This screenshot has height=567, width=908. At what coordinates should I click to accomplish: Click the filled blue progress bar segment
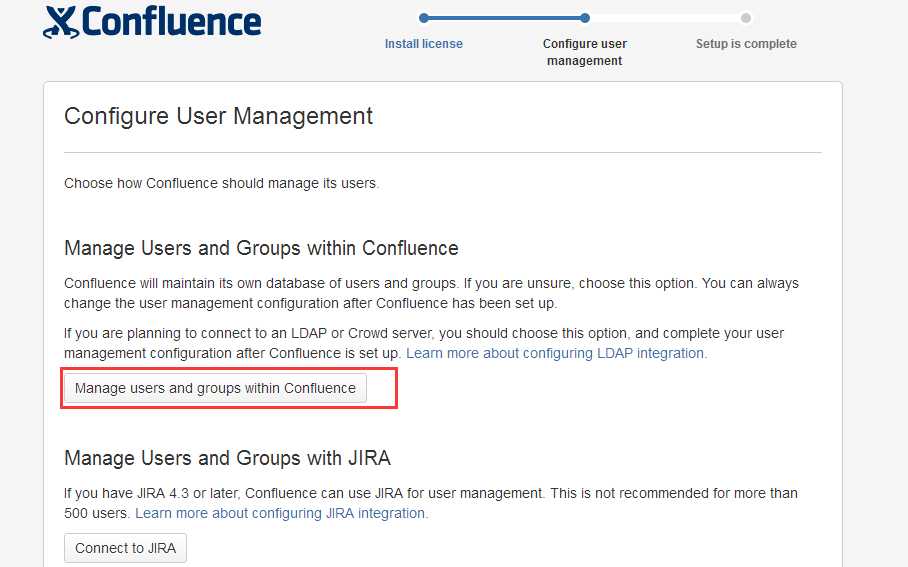tap(504, 18)
